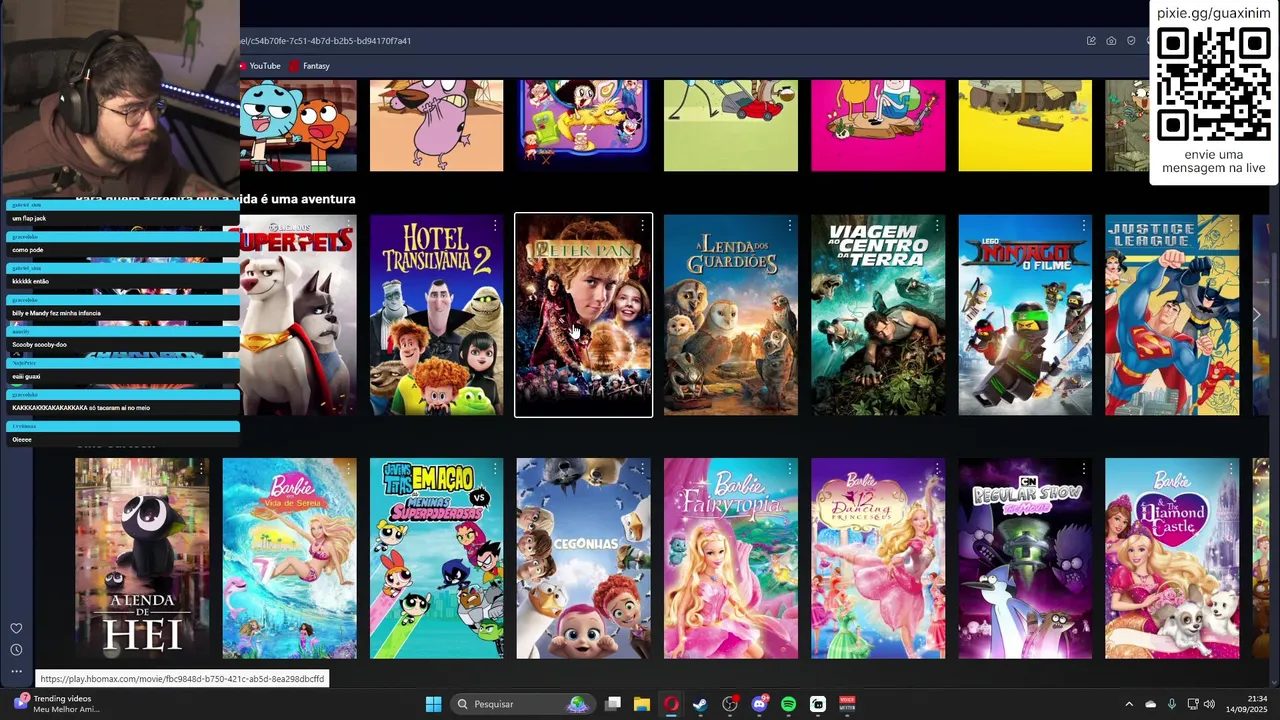Open options menu on A Lenda dos Guardiões poster
1280x720 pixels.
click(789, 226)
